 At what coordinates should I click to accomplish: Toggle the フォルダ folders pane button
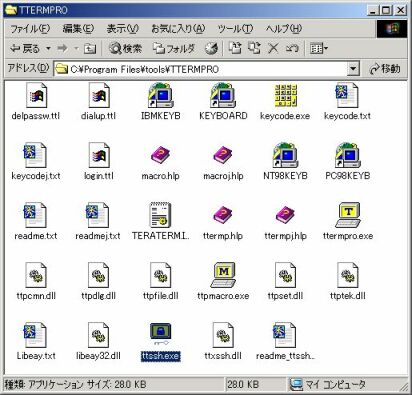click(174, 49)
